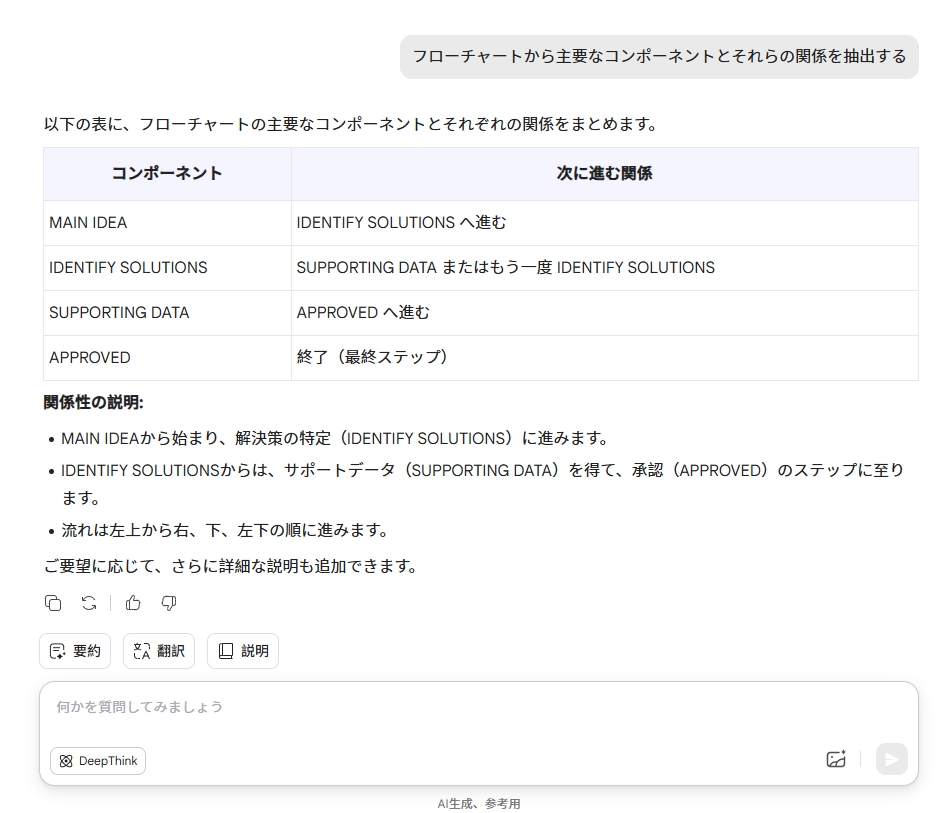This screenshot has width=943, height=813.
Task: Click the 以下の表に intro sentence
Action: [351, 124]
